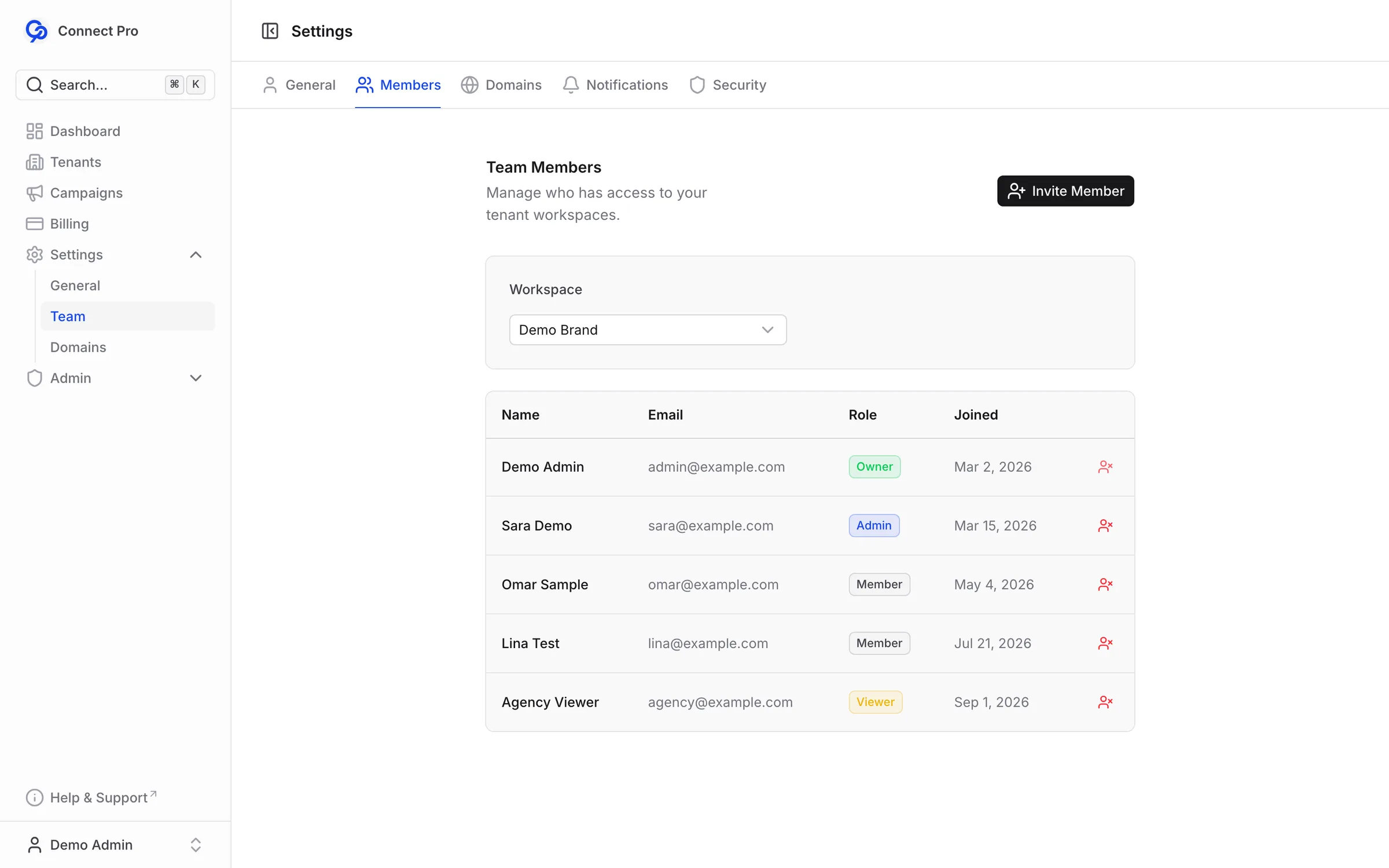Screen dimensions: 1389x868
Task: Switch to the General tab
Action: tap(299, 85)
